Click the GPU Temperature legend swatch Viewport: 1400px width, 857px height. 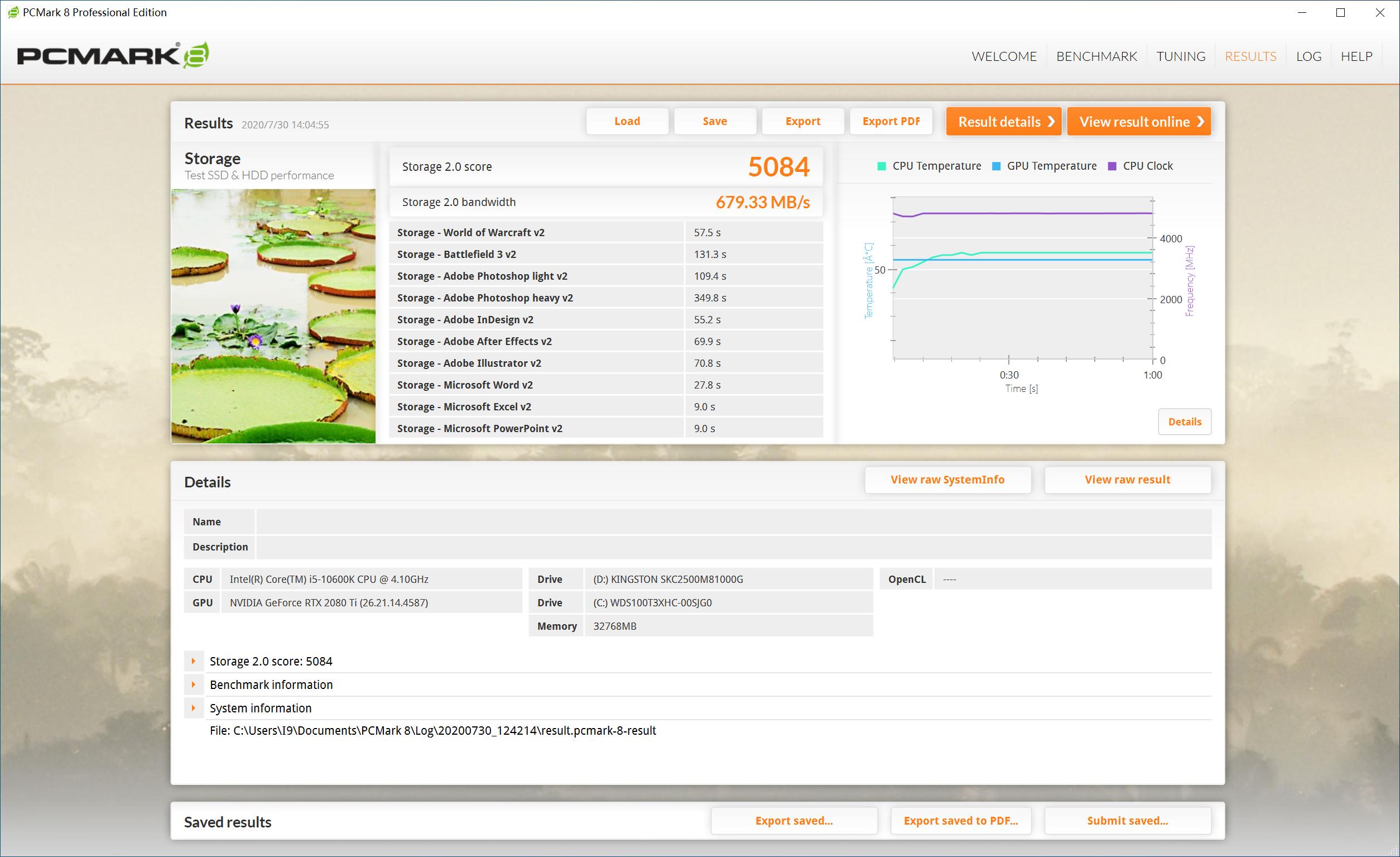(x=996, y=166)
